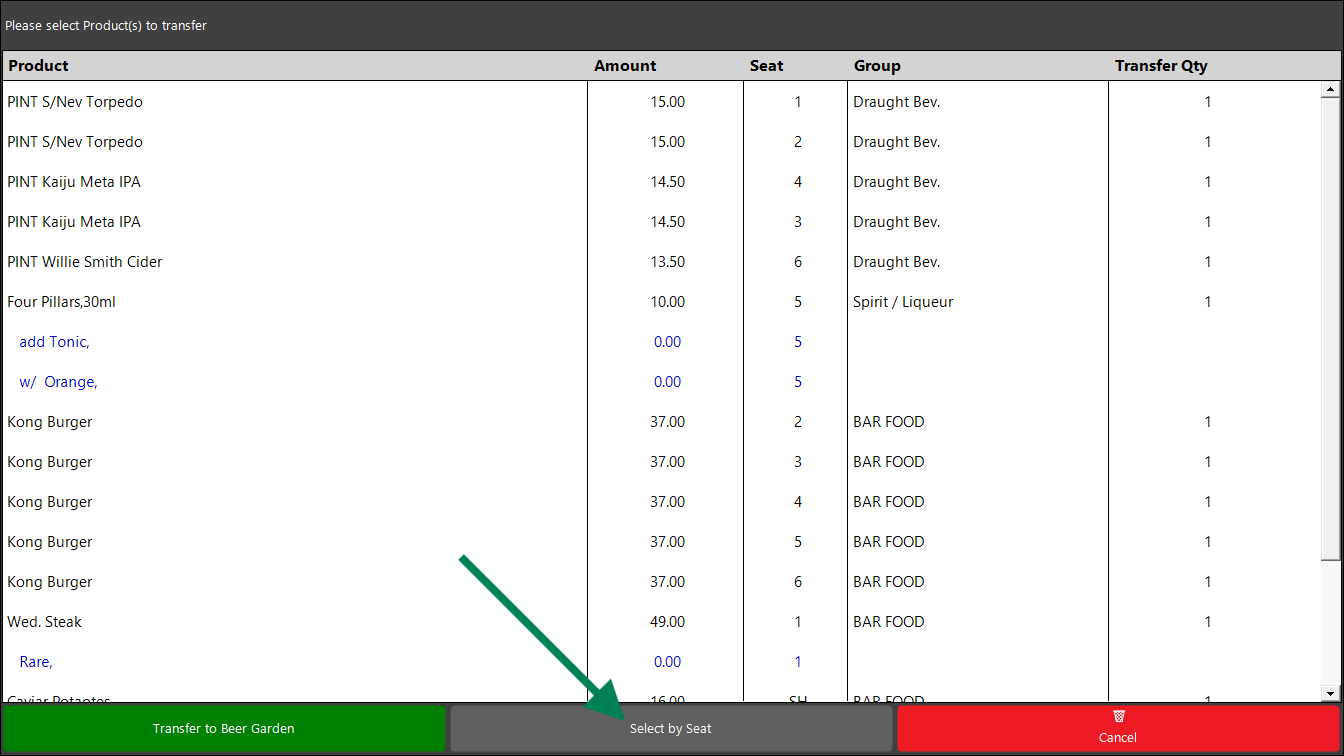Select the add Tonic modifier line
Image resolution: width=1344 pixels, height=756 pixels.
[661, 342]
